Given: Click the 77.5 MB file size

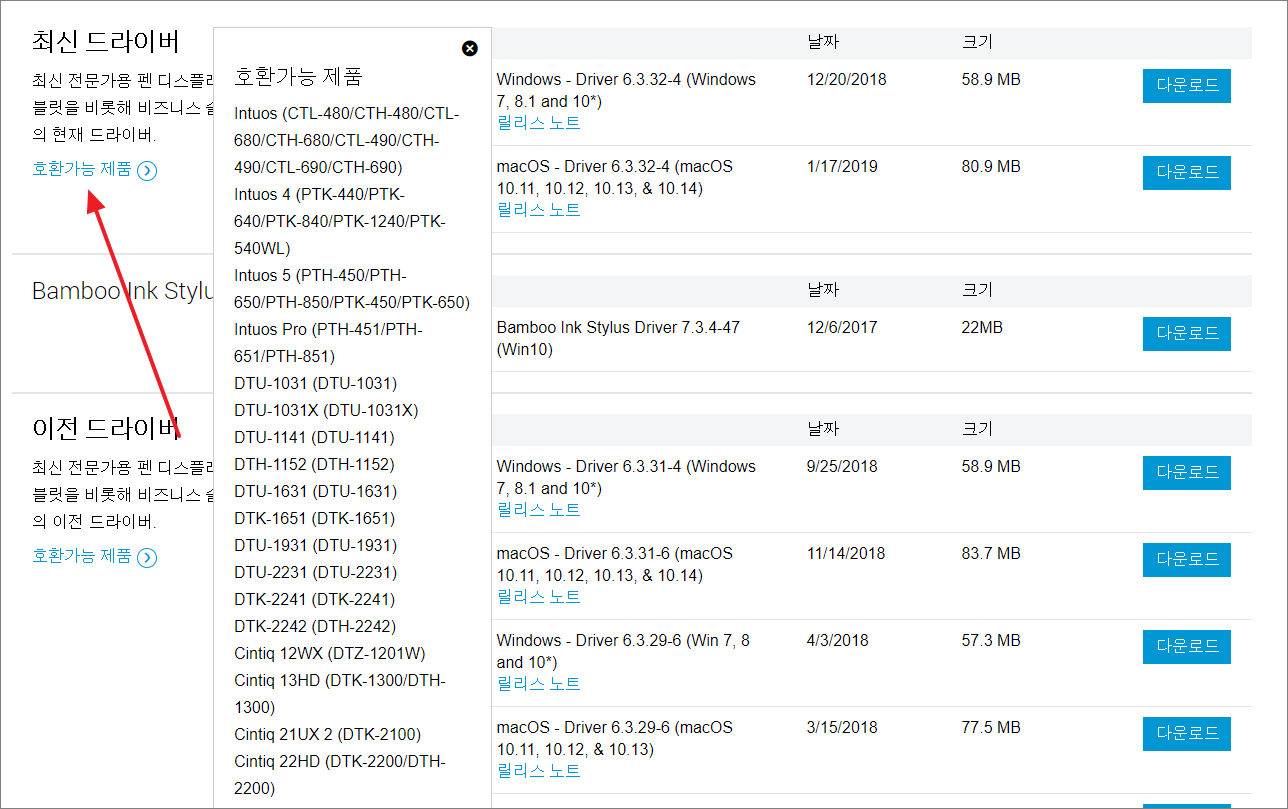Looking at the screenshot, I should point(991,728).
